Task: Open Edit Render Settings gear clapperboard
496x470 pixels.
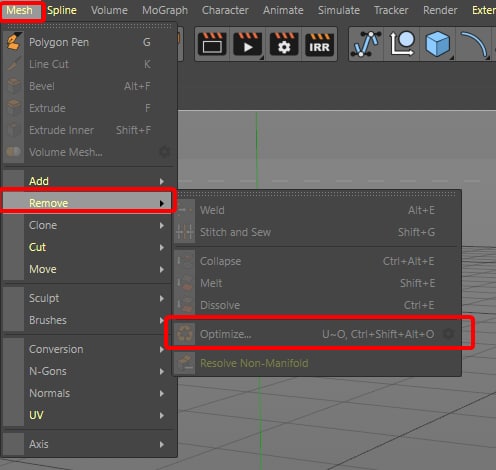Action: pos(284,44)
